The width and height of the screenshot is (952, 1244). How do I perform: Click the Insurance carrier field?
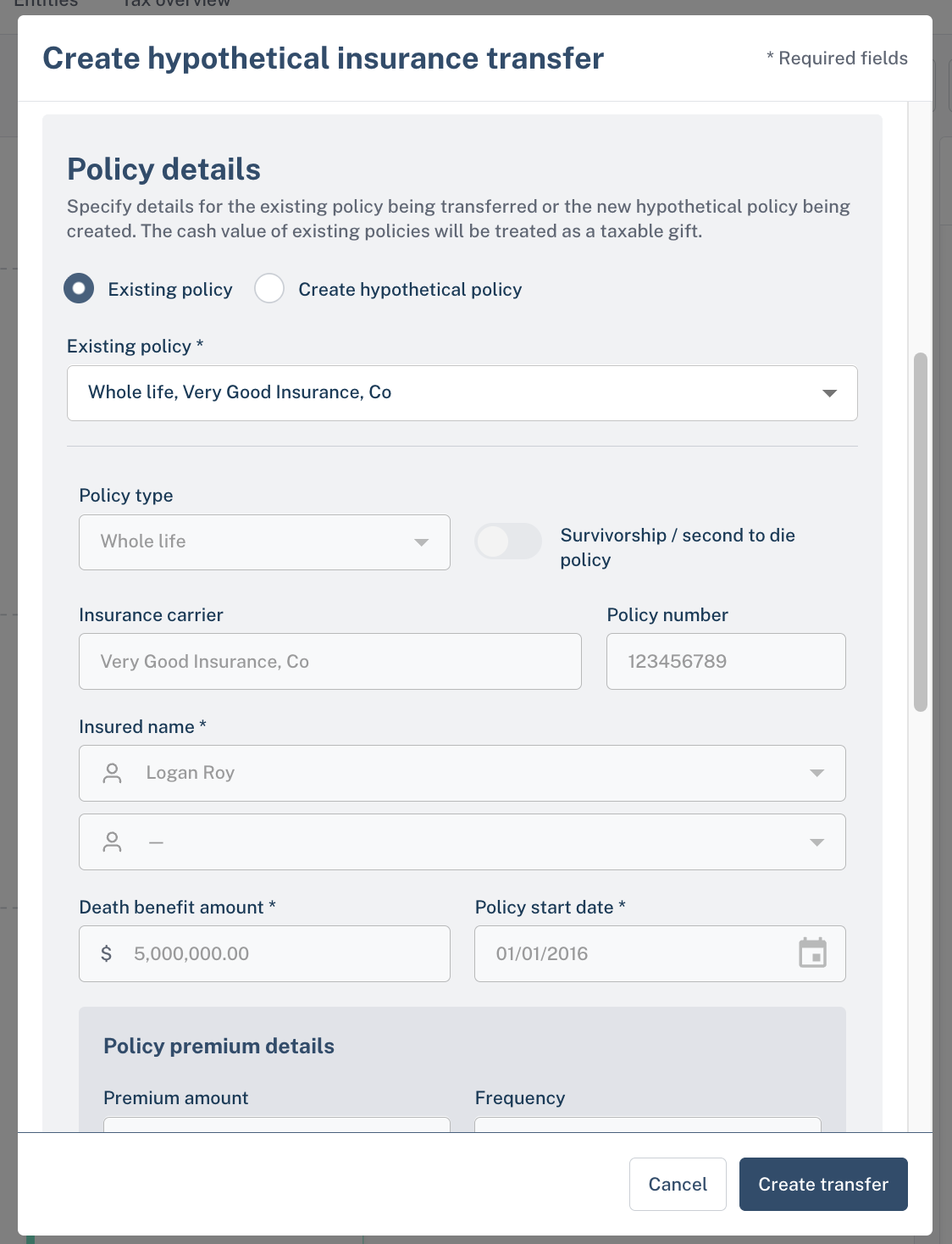pyautogui.click(x=330, y=661)
